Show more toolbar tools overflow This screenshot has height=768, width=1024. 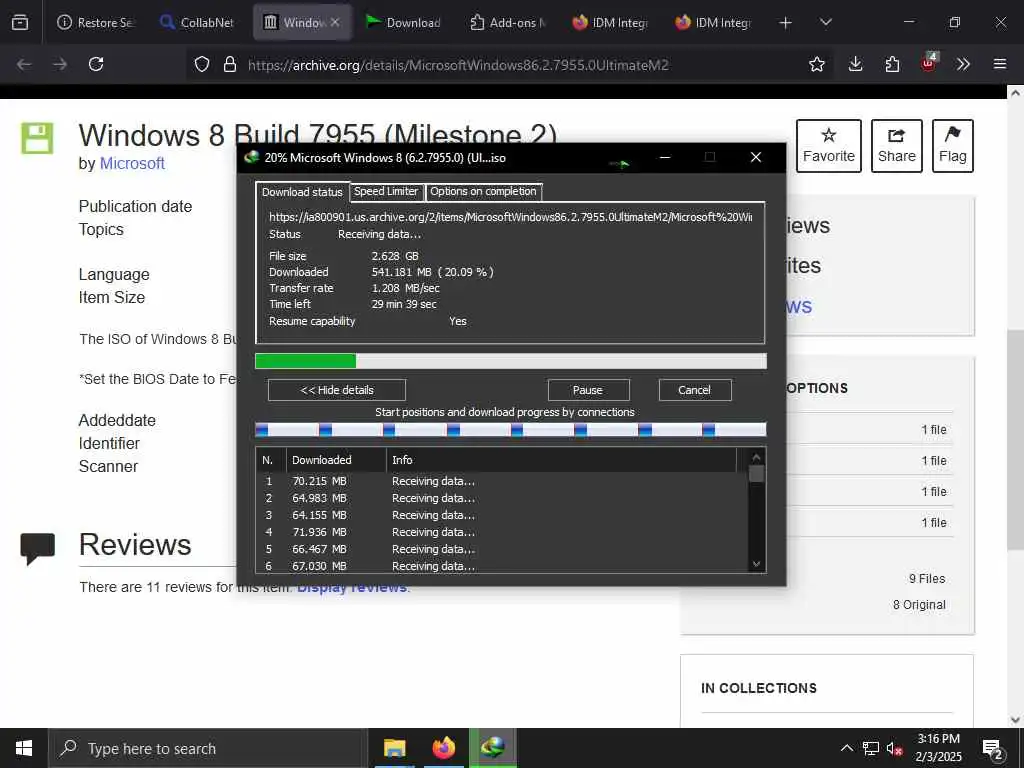[x=963, y=64]
